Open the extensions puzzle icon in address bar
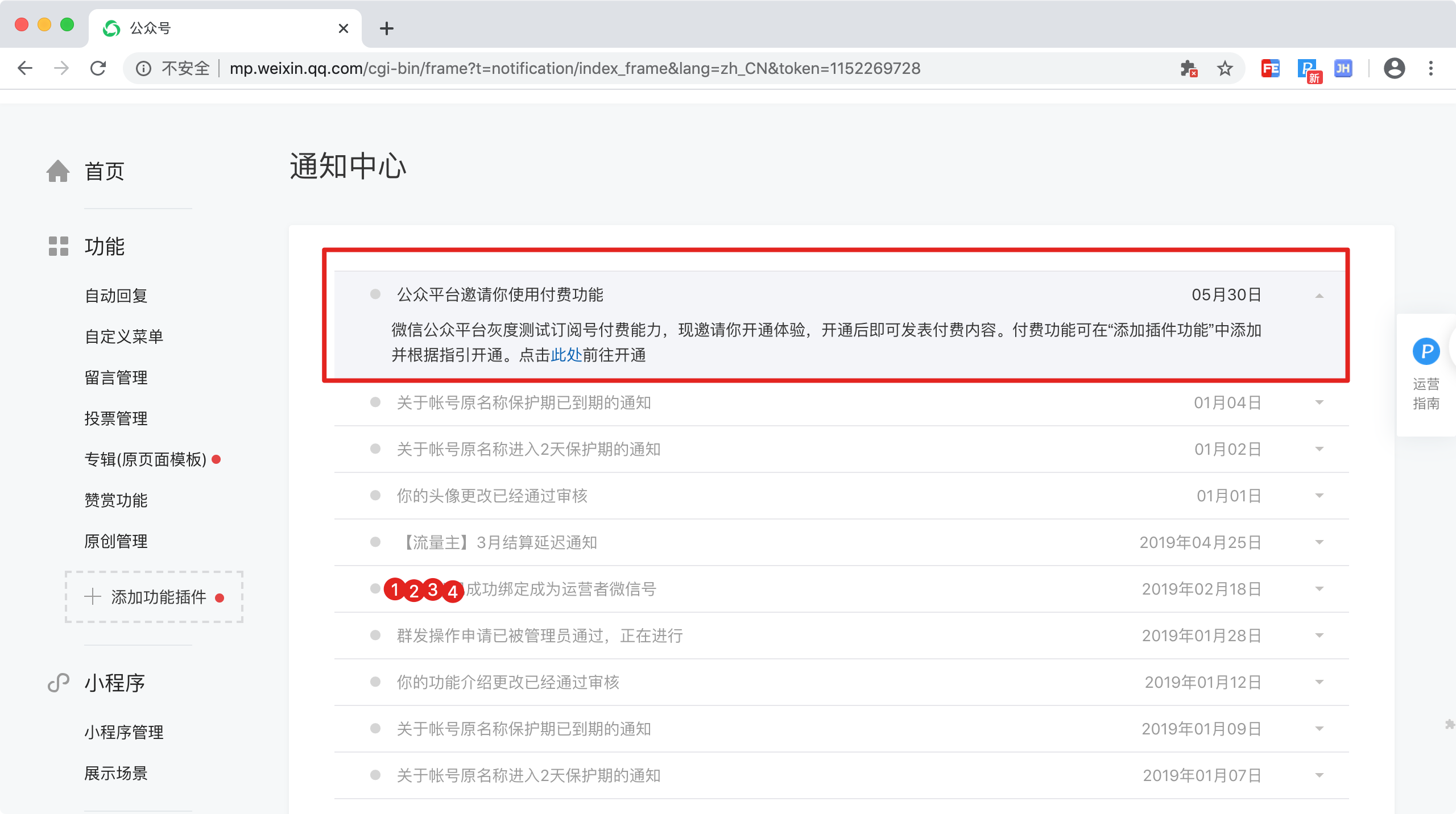This screenshot has height=814, width=1456. coord(1188,69)
